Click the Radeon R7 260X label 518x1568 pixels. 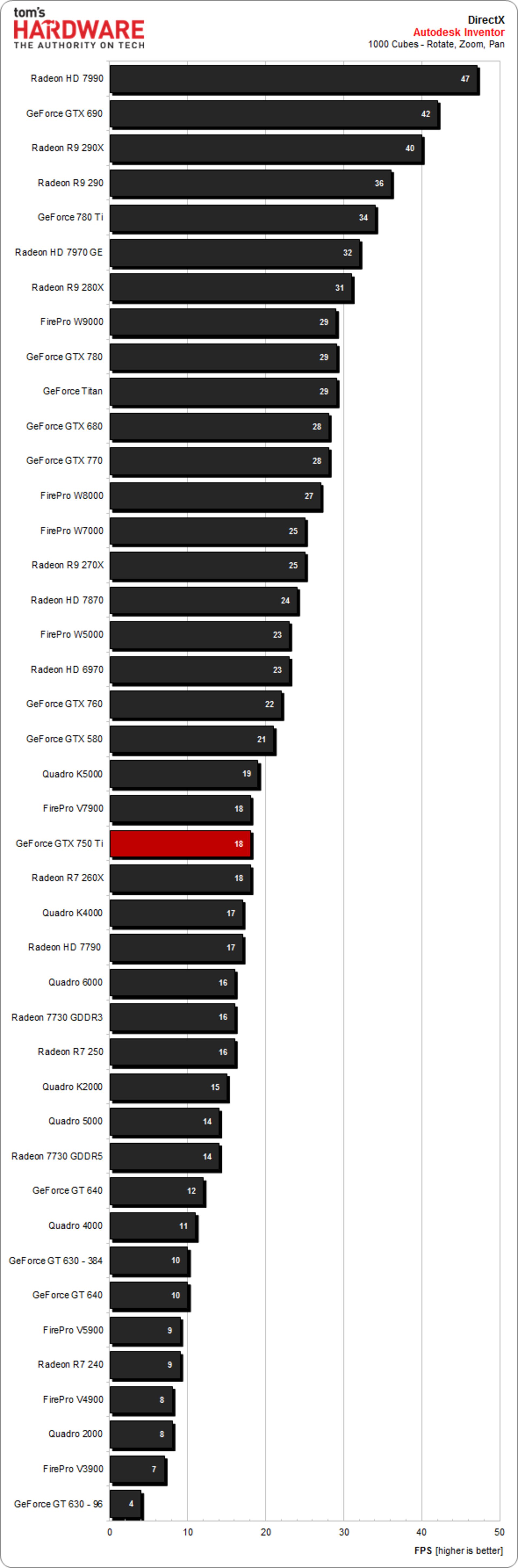67,878
